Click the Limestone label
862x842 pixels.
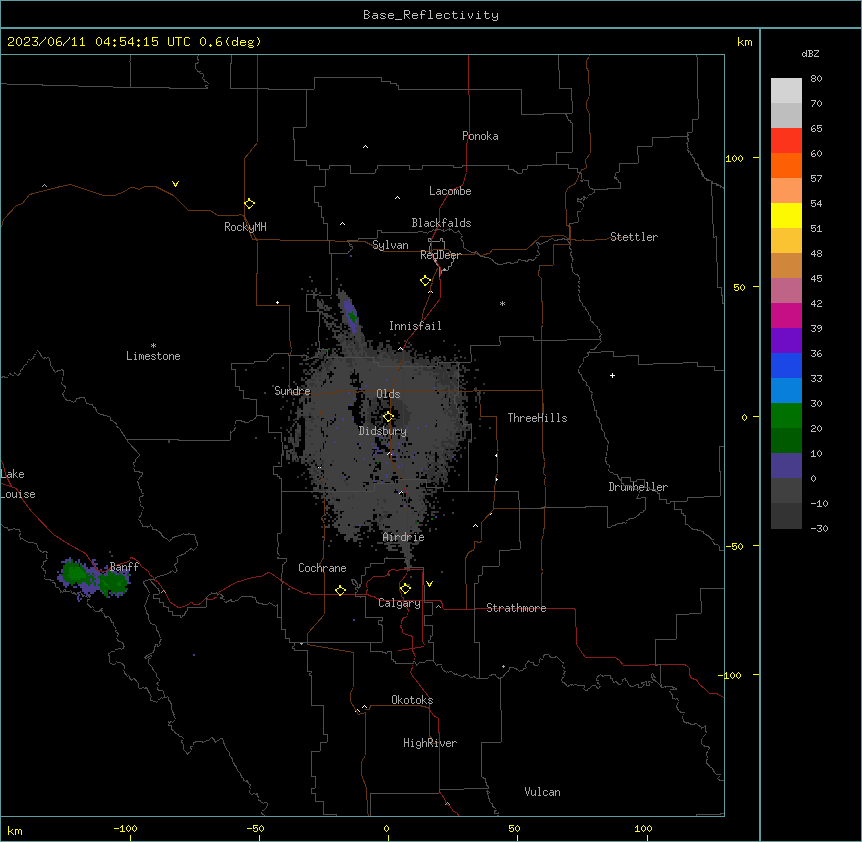coord(153,356)
